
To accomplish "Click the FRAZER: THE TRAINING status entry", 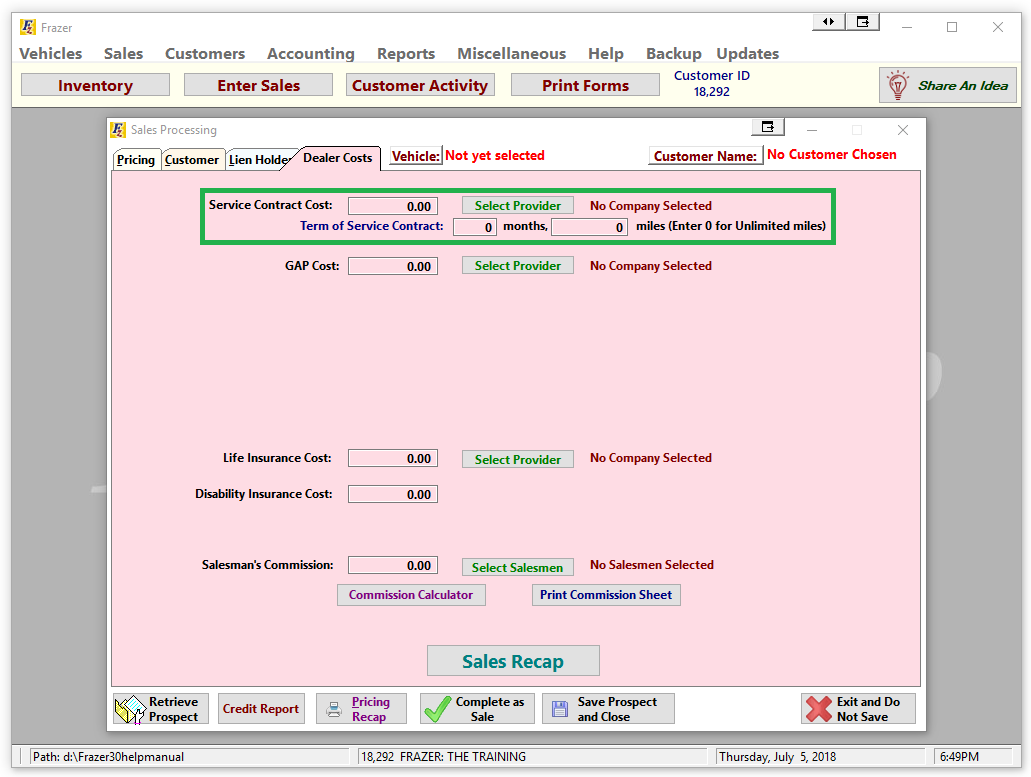I will (x=532, y=757).
